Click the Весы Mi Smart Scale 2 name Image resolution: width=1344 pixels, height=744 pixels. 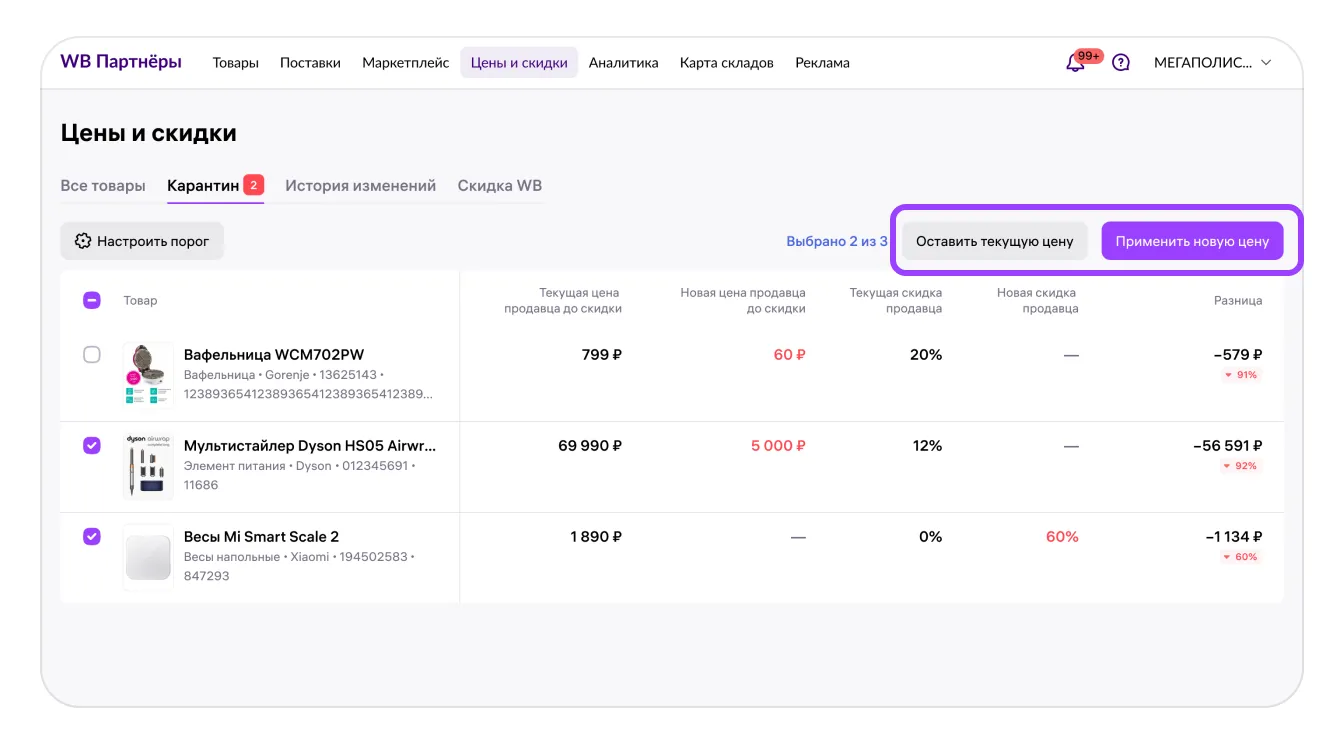click(262, 536)
